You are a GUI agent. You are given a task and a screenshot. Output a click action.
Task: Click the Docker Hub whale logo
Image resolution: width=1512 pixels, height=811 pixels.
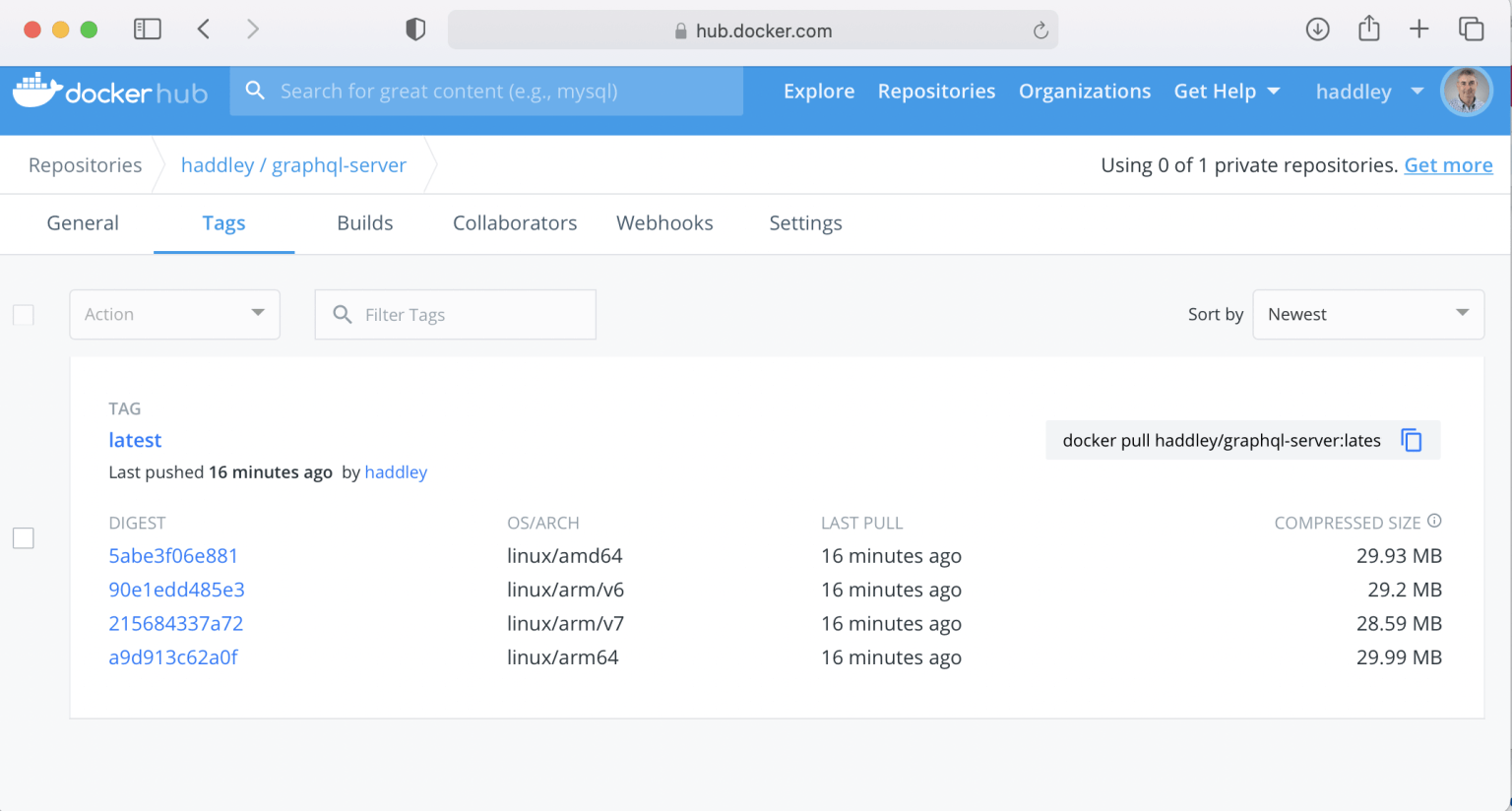37,91
